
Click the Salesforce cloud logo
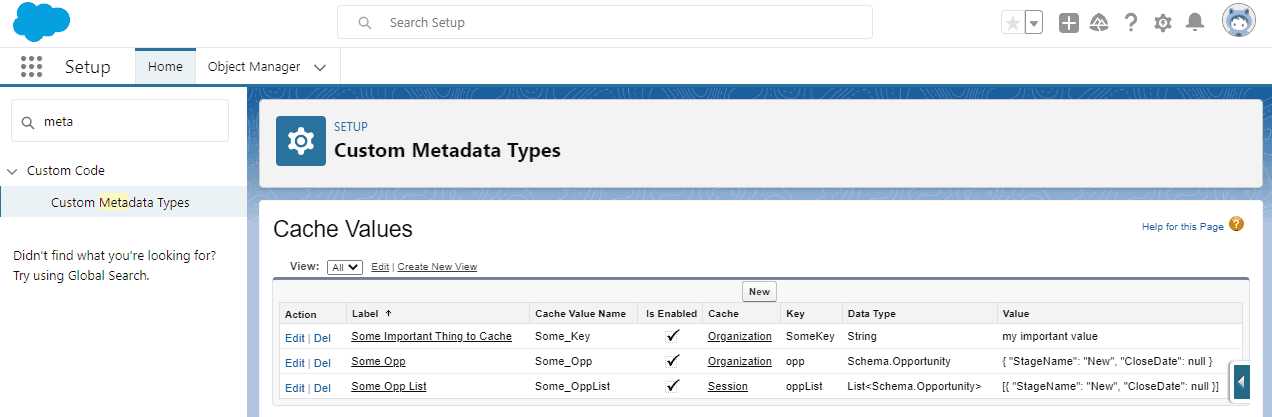(42, 23)
